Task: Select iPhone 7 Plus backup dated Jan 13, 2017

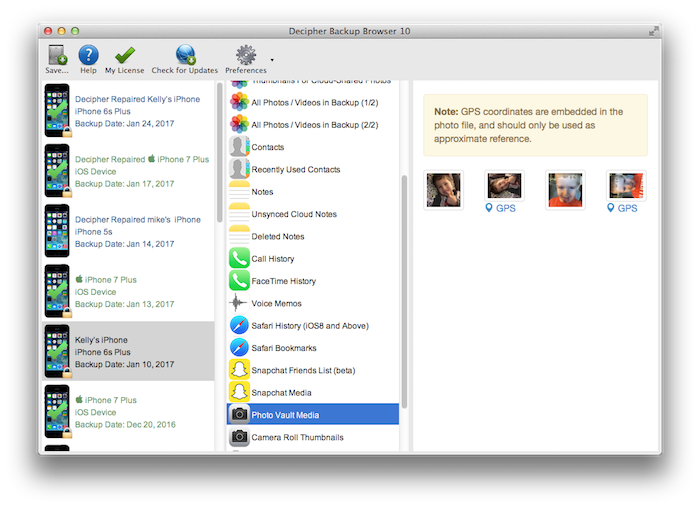Action: (x=129, y=291)
